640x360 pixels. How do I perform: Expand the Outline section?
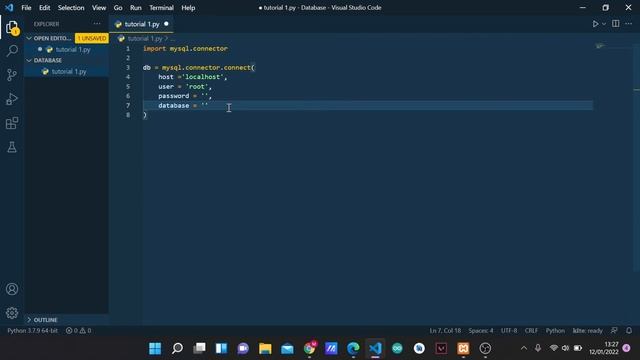click(29, 320)
